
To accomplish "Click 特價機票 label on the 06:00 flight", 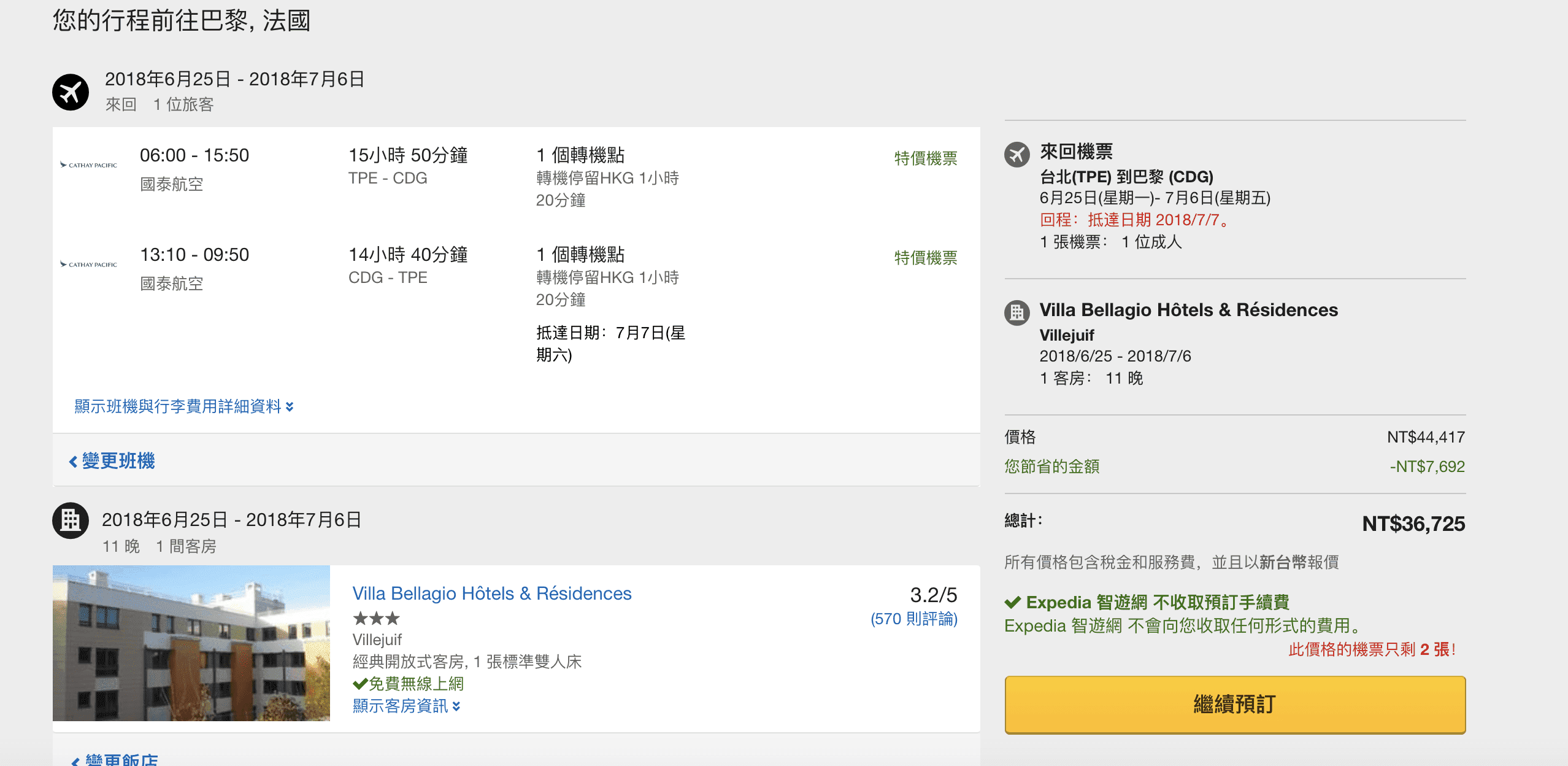I will [x=926, y=158].
